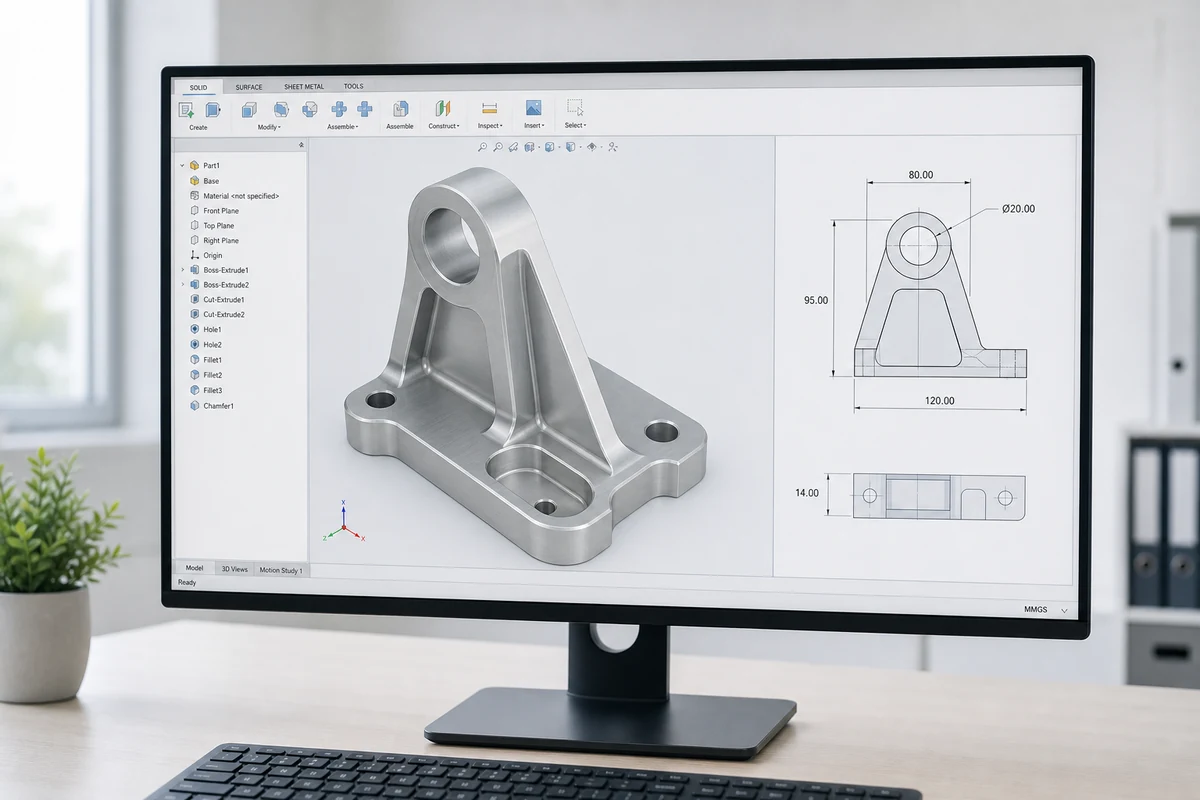
Task: Click the top view drawing below front view
Action: [938, 498]
